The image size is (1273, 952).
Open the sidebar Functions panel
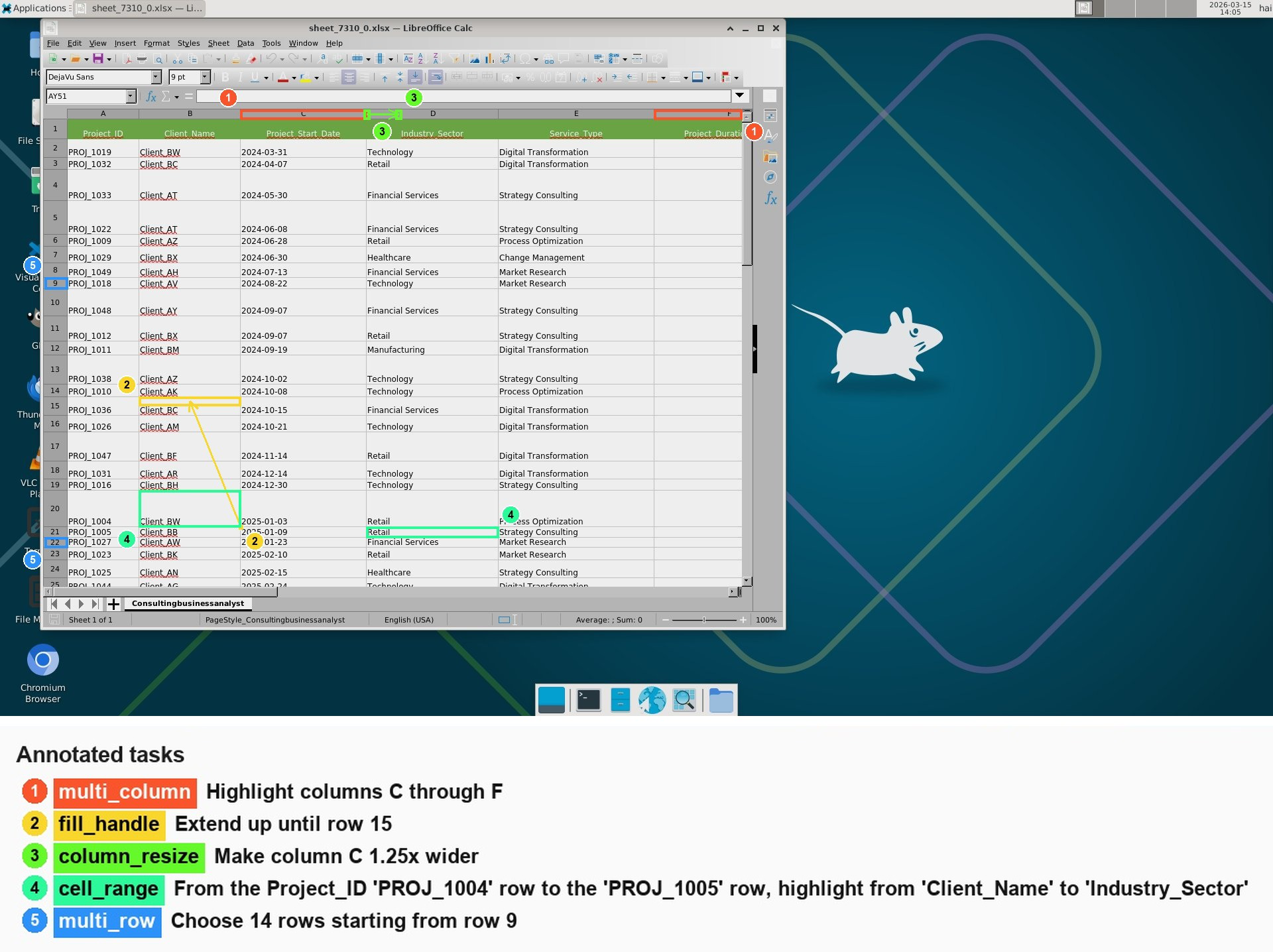tap(770, 198)
